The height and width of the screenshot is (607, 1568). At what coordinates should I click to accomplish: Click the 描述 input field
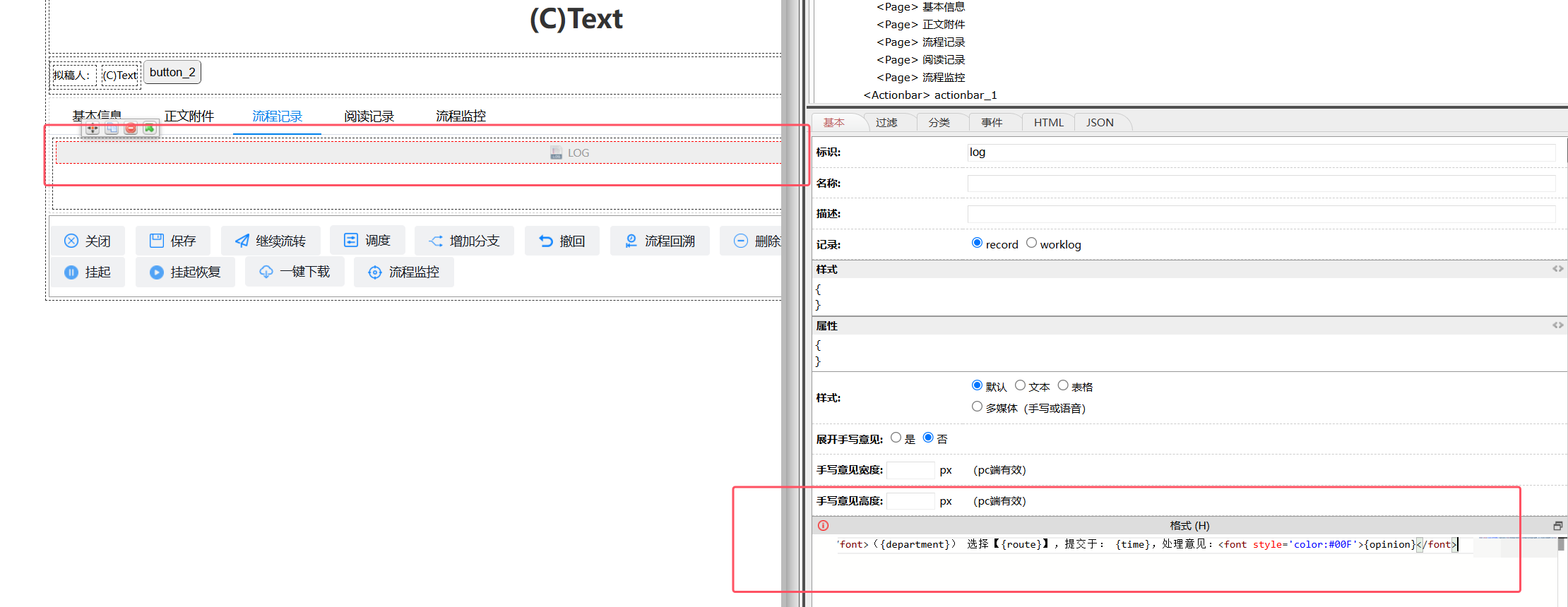pos(1261,214)
